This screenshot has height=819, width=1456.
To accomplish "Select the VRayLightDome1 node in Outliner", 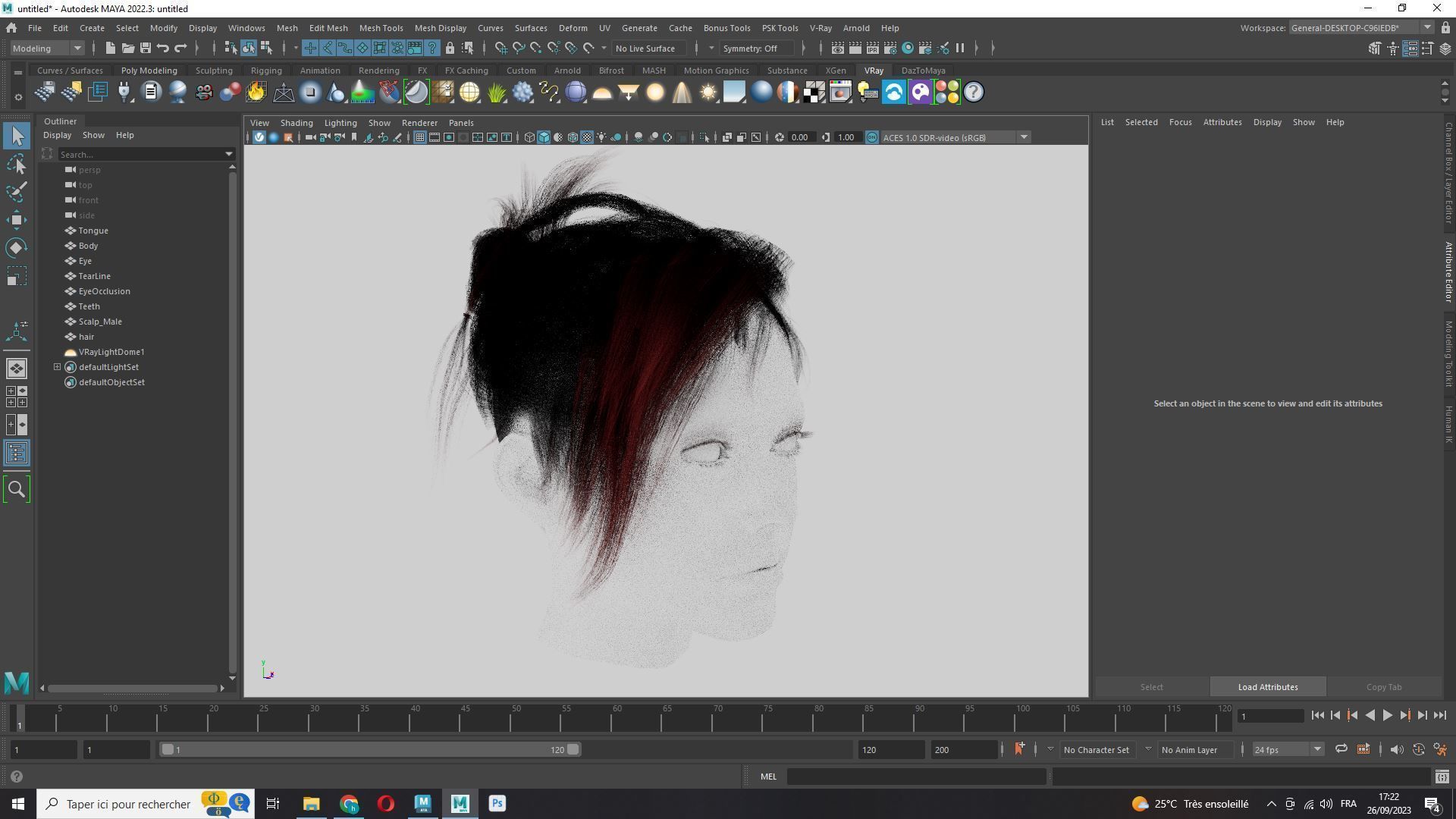I will [x=111, y=352].
